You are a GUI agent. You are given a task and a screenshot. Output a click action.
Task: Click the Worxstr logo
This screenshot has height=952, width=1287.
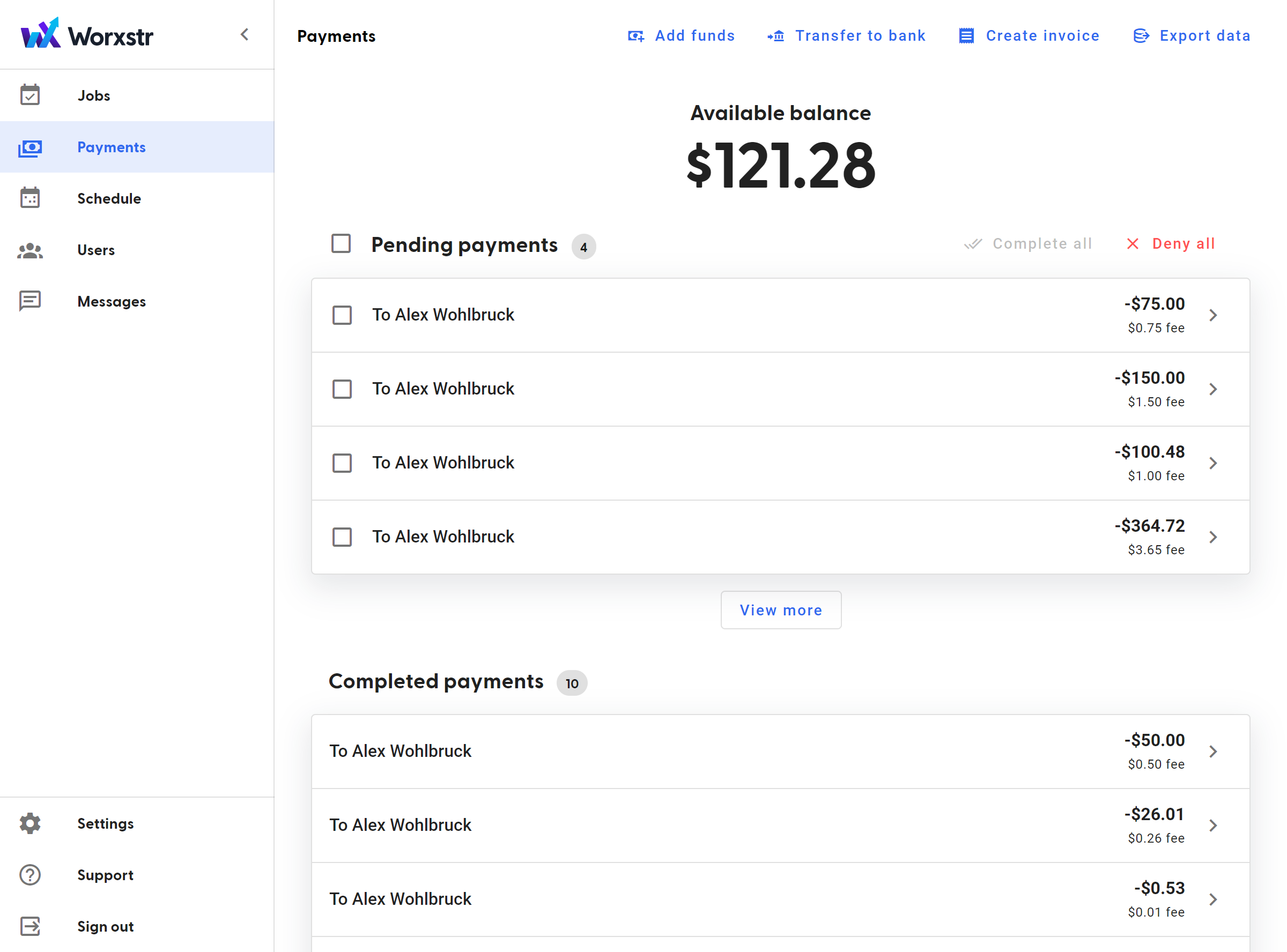coord(87,34)
